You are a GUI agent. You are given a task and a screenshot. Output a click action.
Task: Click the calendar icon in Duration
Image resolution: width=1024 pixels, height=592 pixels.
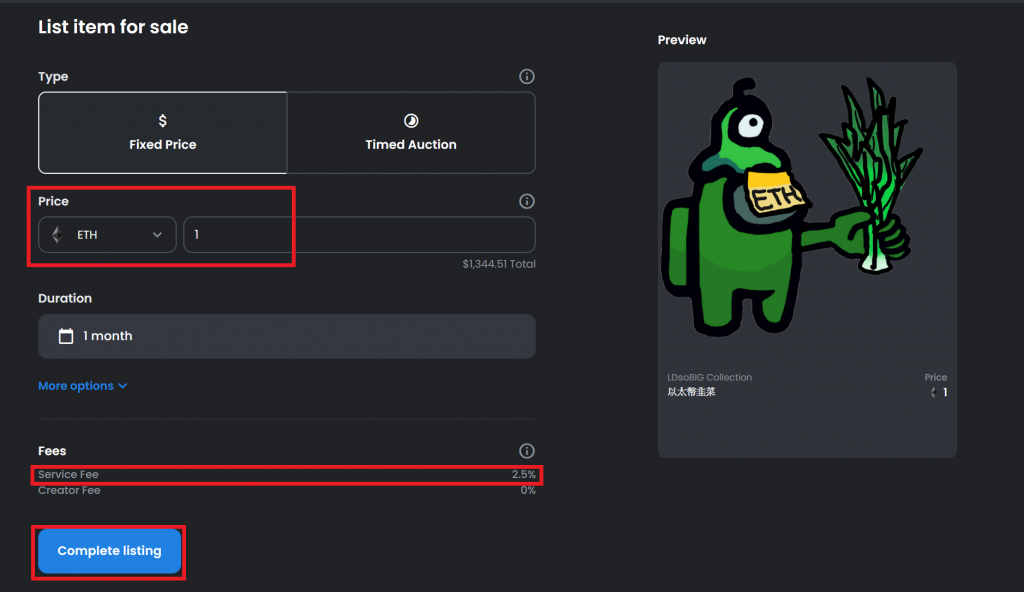pyautogui.click(x=66, y=336)
